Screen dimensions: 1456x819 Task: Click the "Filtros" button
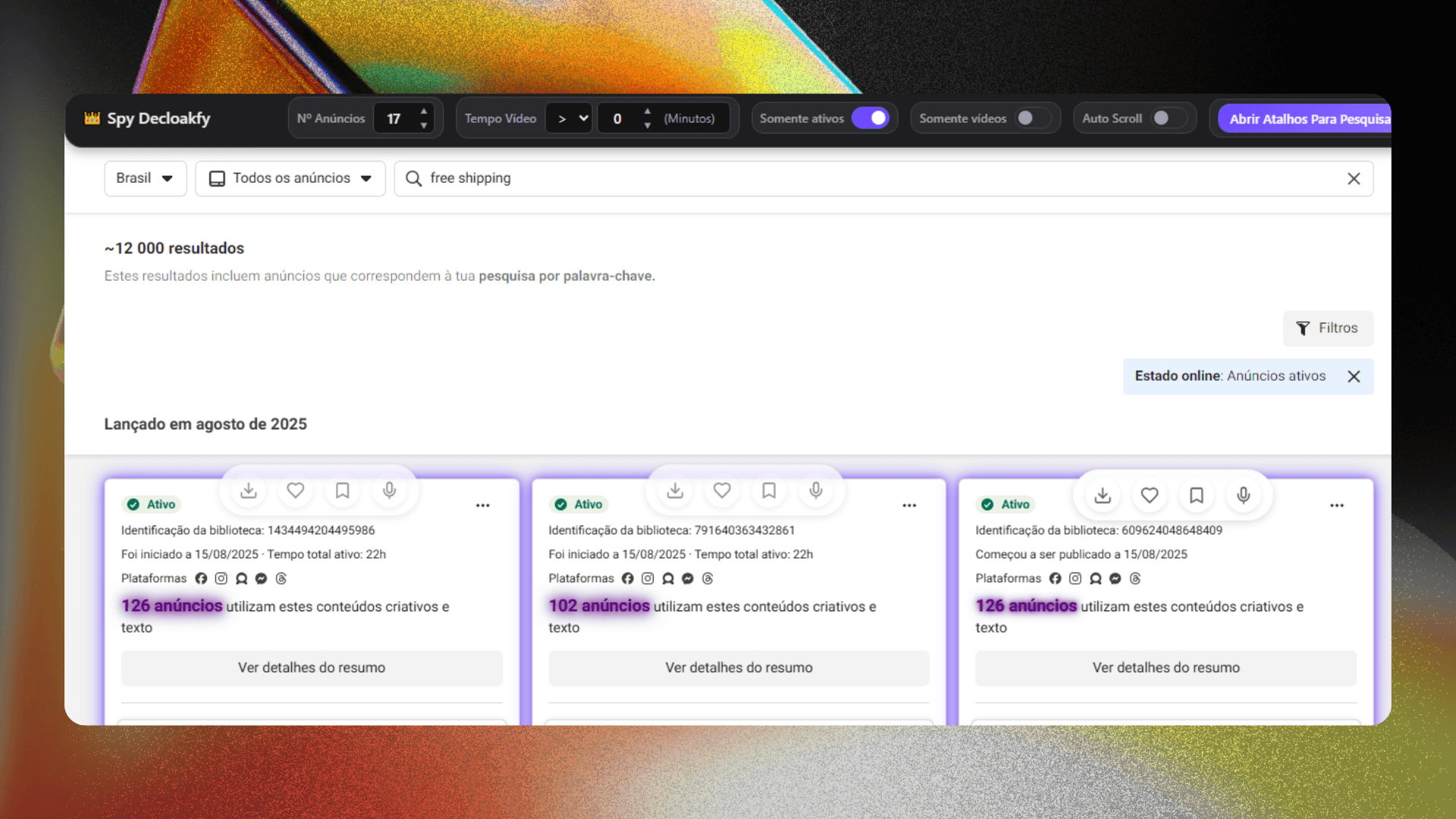pos(1327,328)
